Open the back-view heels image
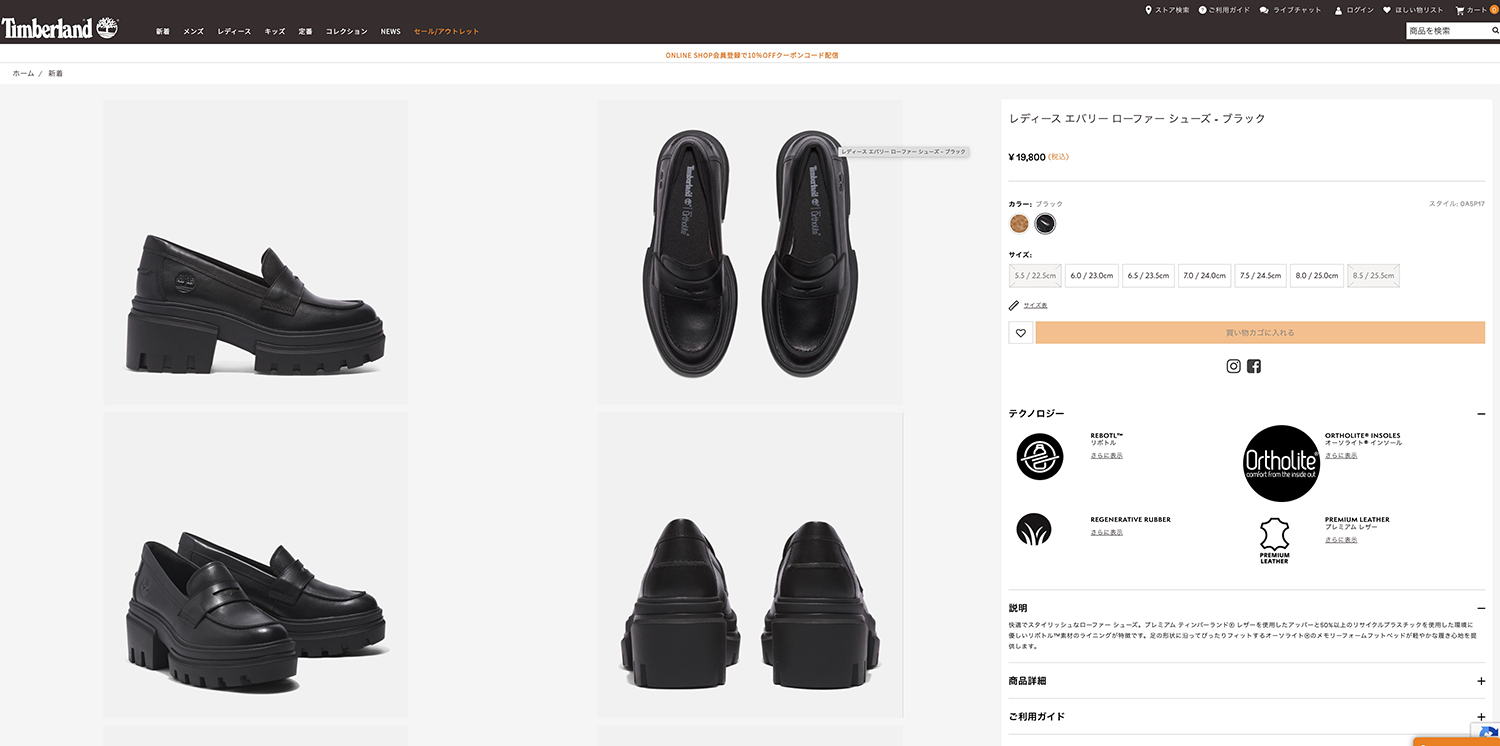Viewport: 1500px width, 746px height. (x=750, y=565)
